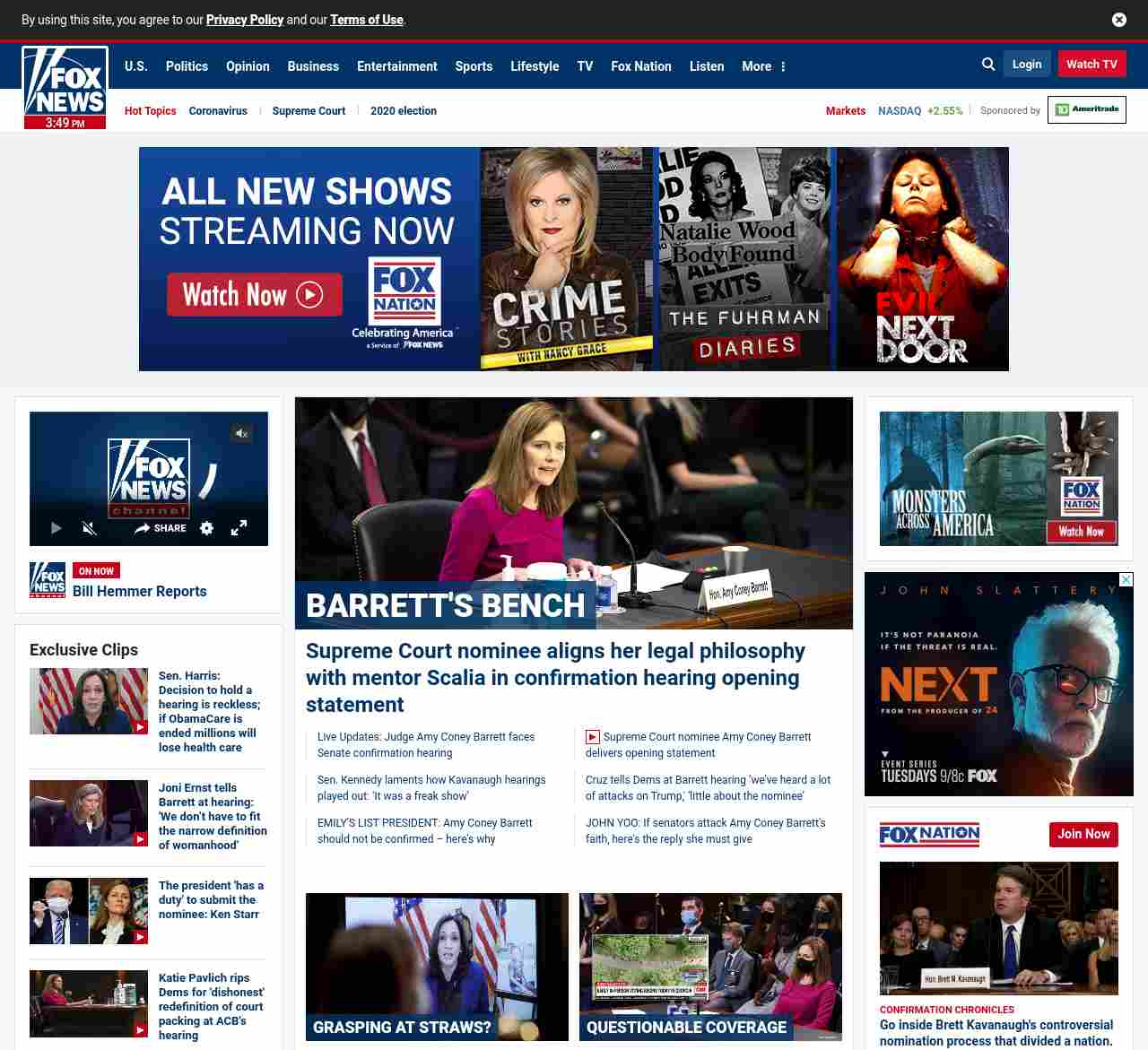1148x1050 pixels.
Task: Click the NEXT ad choices corner icon
Action: 1126,580
